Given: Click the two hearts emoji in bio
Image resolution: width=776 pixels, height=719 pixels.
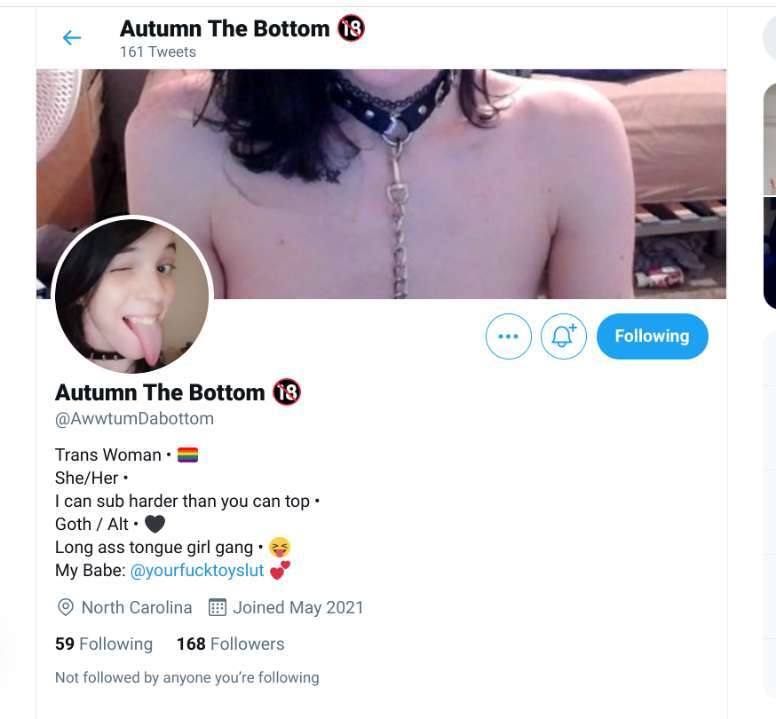Looking at the screenshot, I should 280,570.
